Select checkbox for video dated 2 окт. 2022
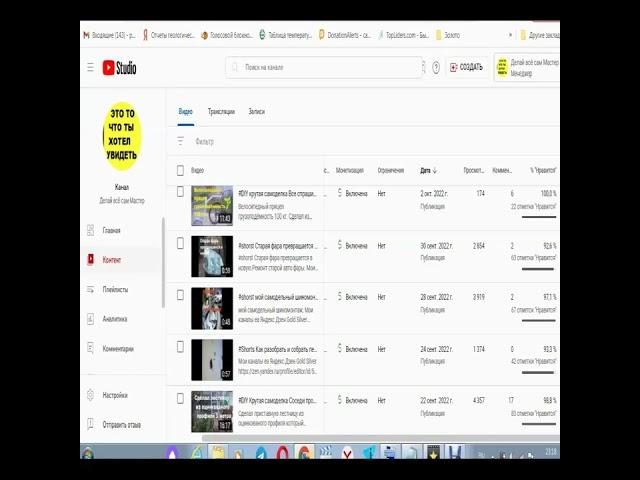 tap(180, 191)
